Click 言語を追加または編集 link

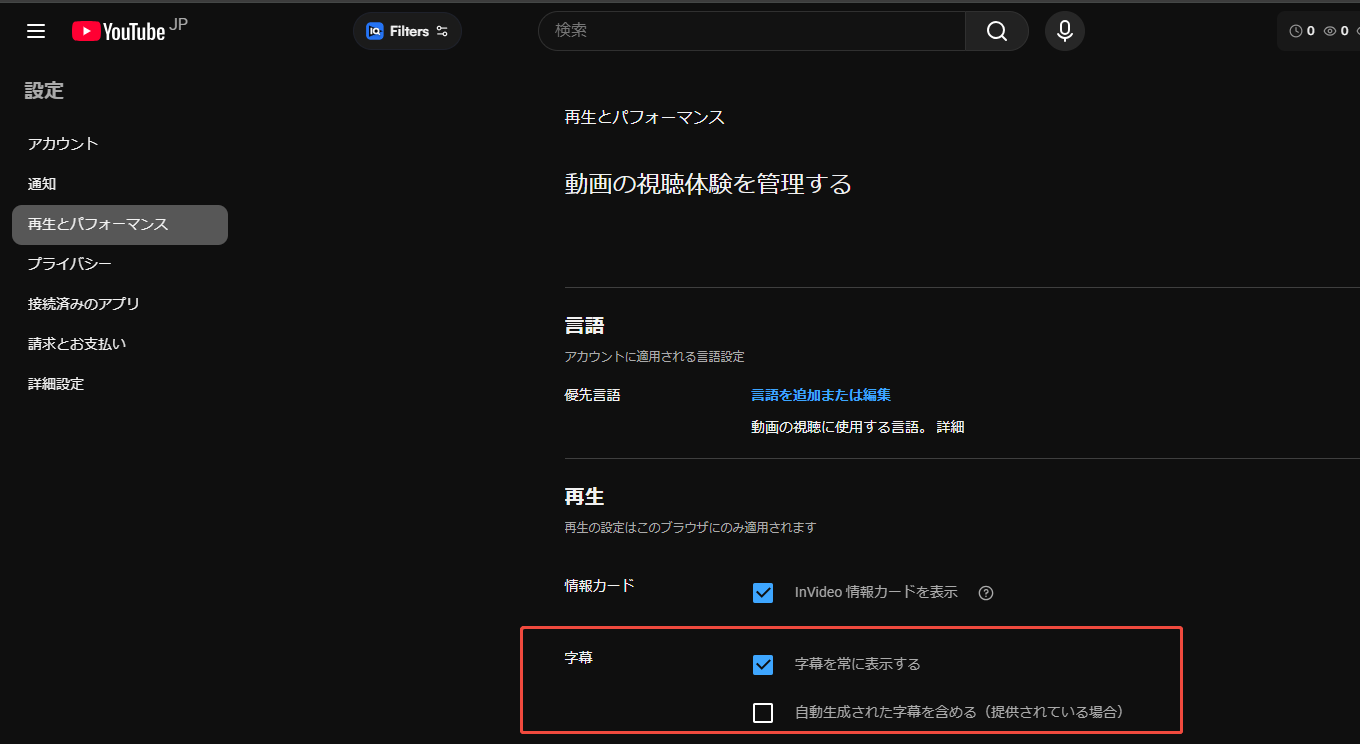820,394
